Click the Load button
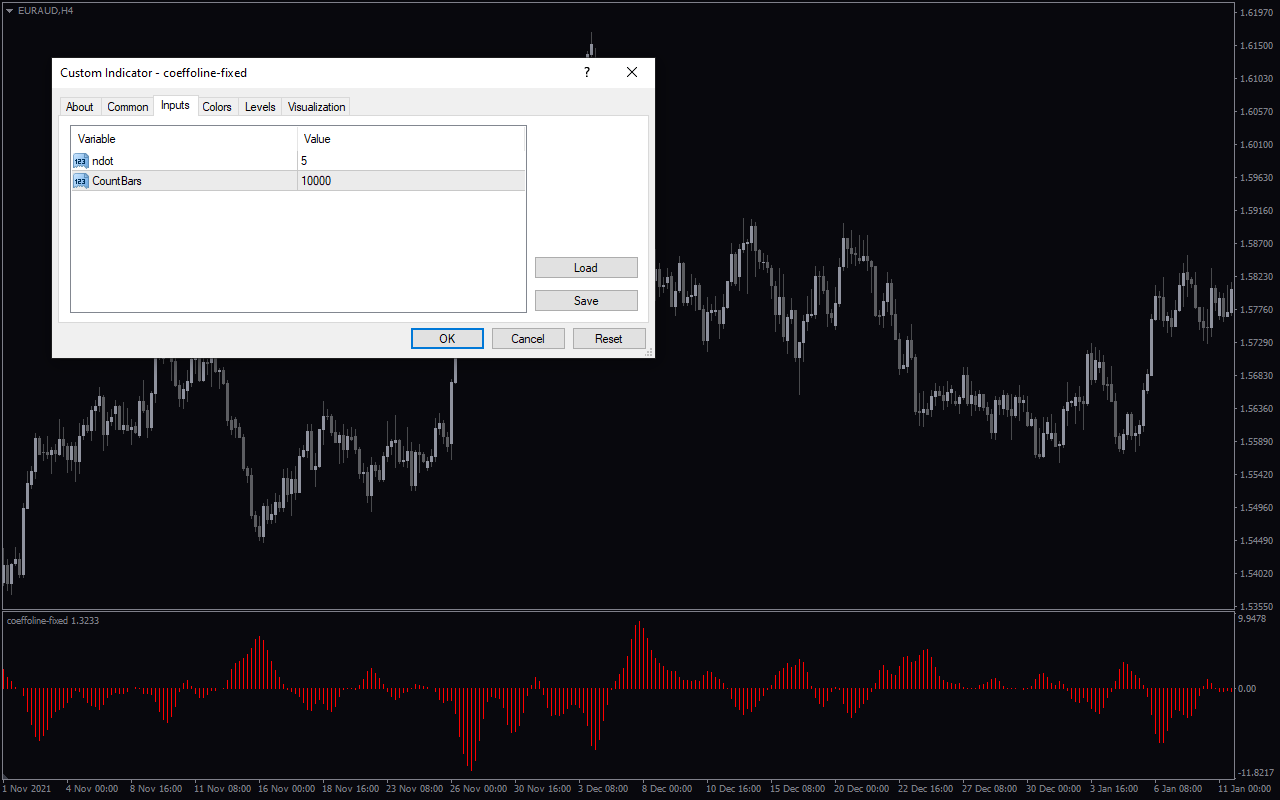The width and height of the screenshot is (1280, 800). point(586,268)
